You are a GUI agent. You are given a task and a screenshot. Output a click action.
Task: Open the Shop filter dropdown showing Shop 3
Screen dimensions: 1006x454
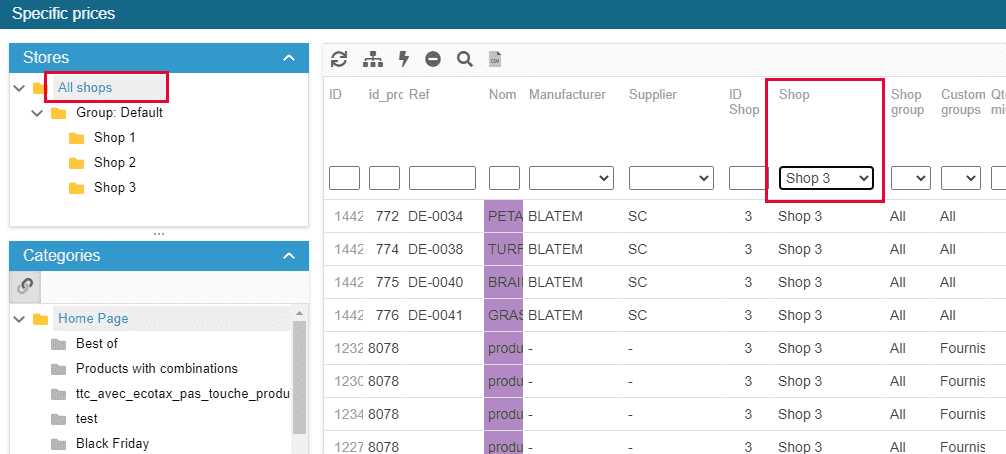[826, 178]
